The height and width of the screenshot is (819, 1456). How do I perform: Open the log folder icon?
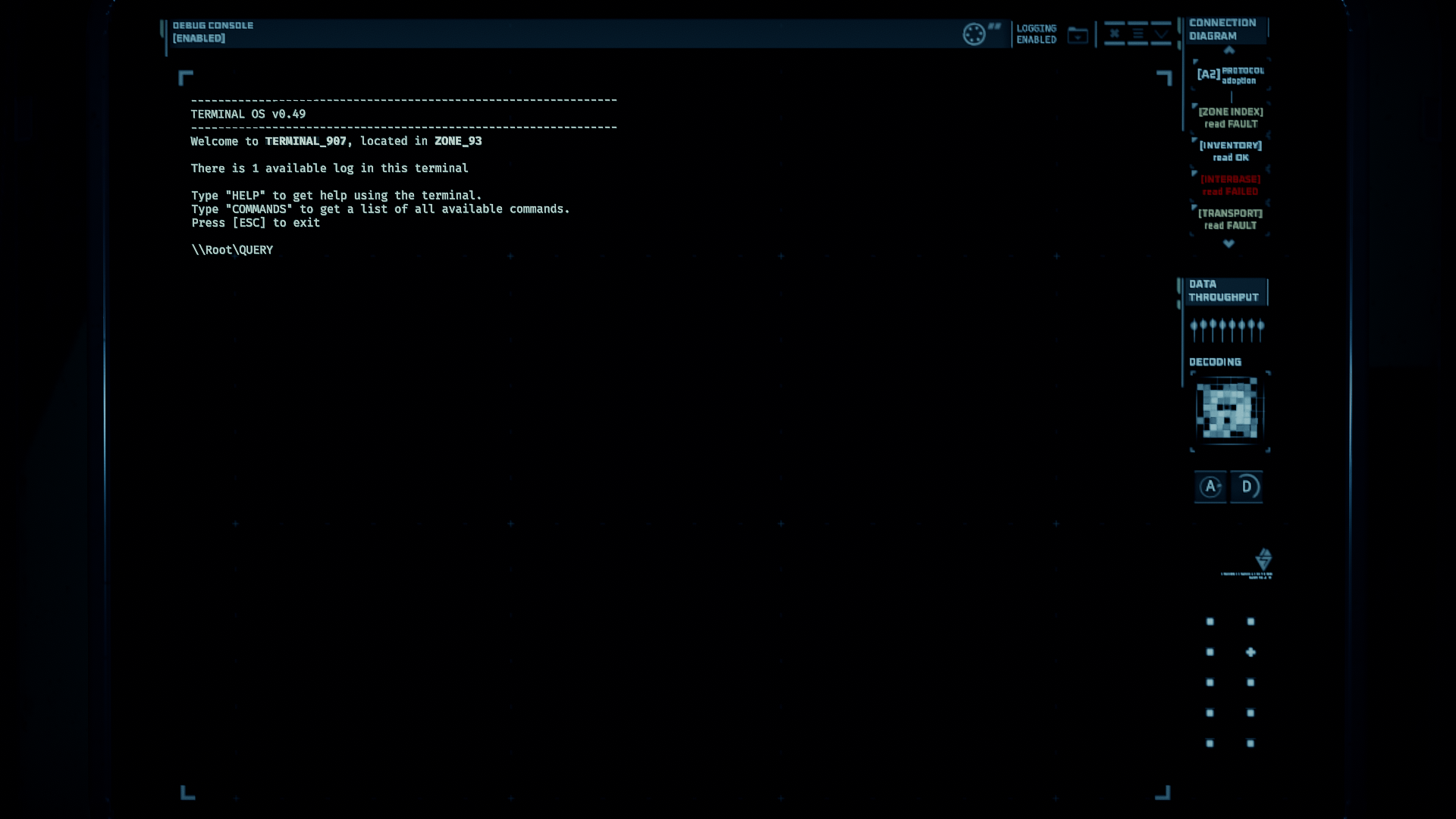pyautogui.click(x=1078, y=36)
